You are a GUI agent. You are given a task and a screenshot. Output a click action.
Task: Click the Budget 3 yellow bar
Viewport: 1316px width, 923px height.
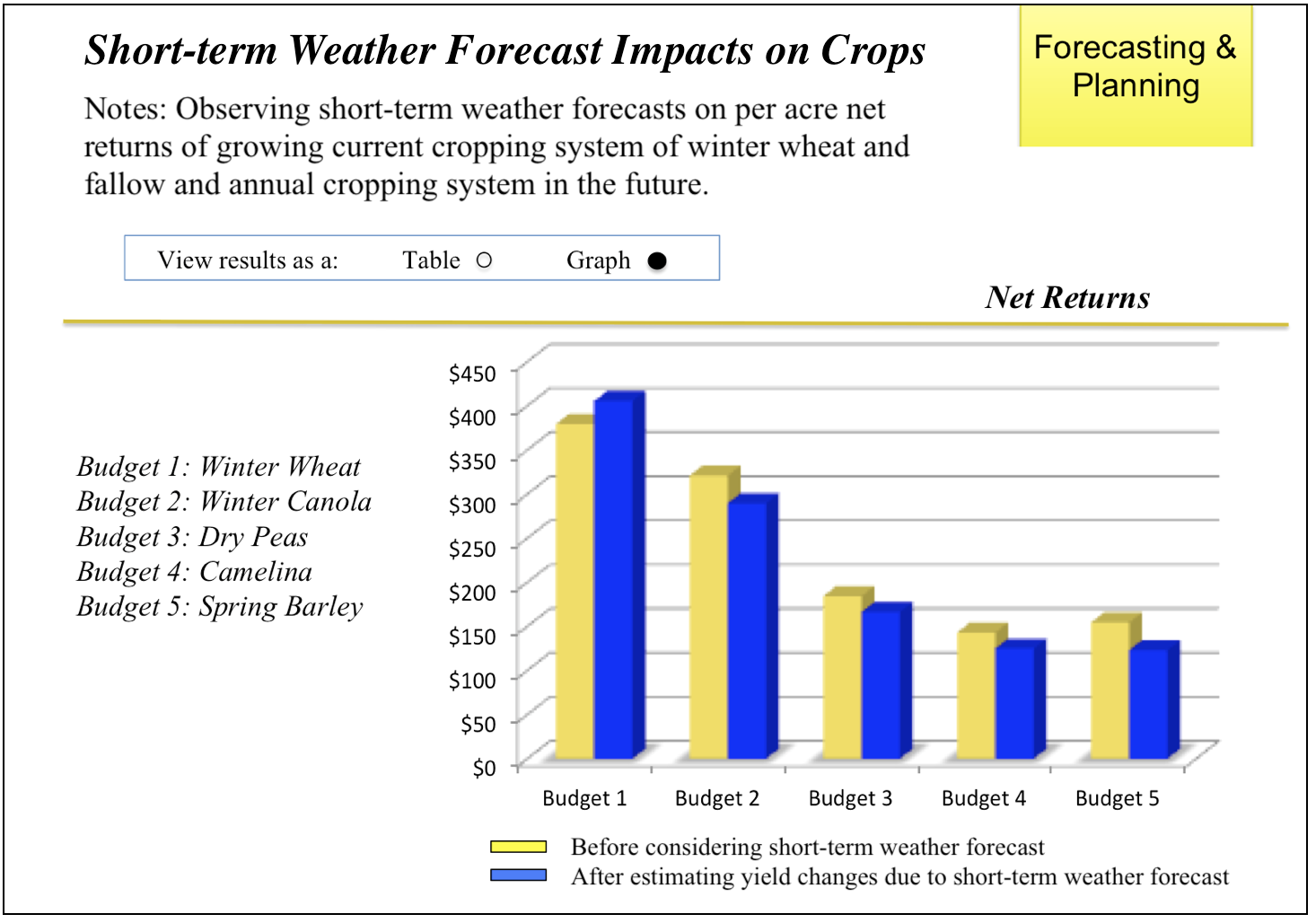pos(842,677)
